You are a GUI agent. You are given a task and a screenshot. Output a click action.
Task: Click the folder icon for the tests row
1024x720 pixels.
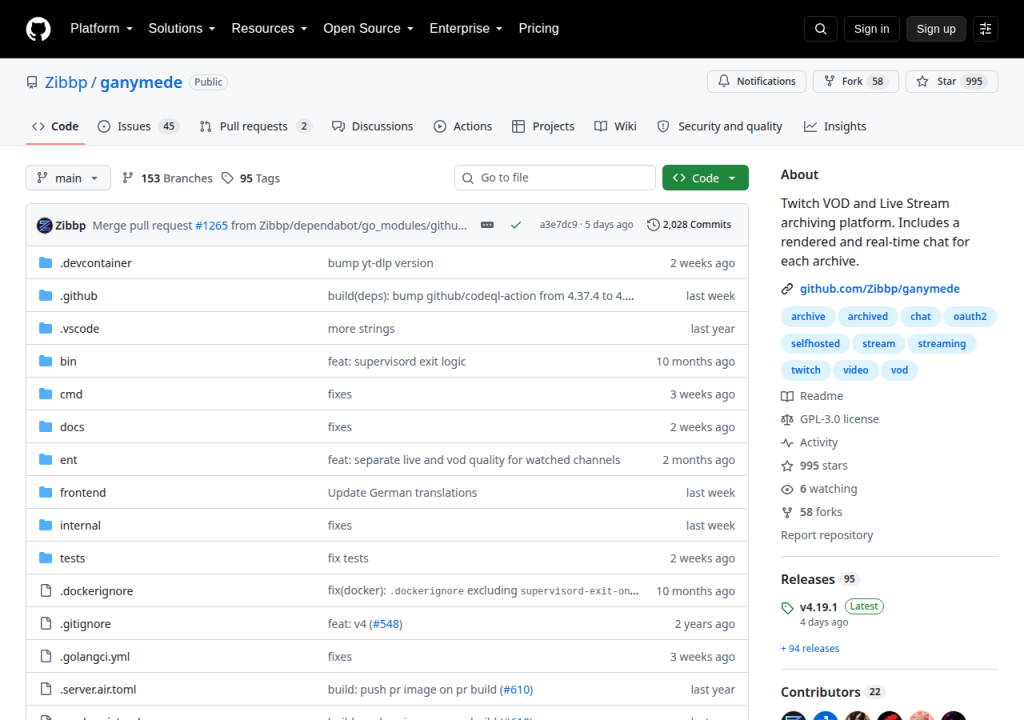tap(45, 558)
